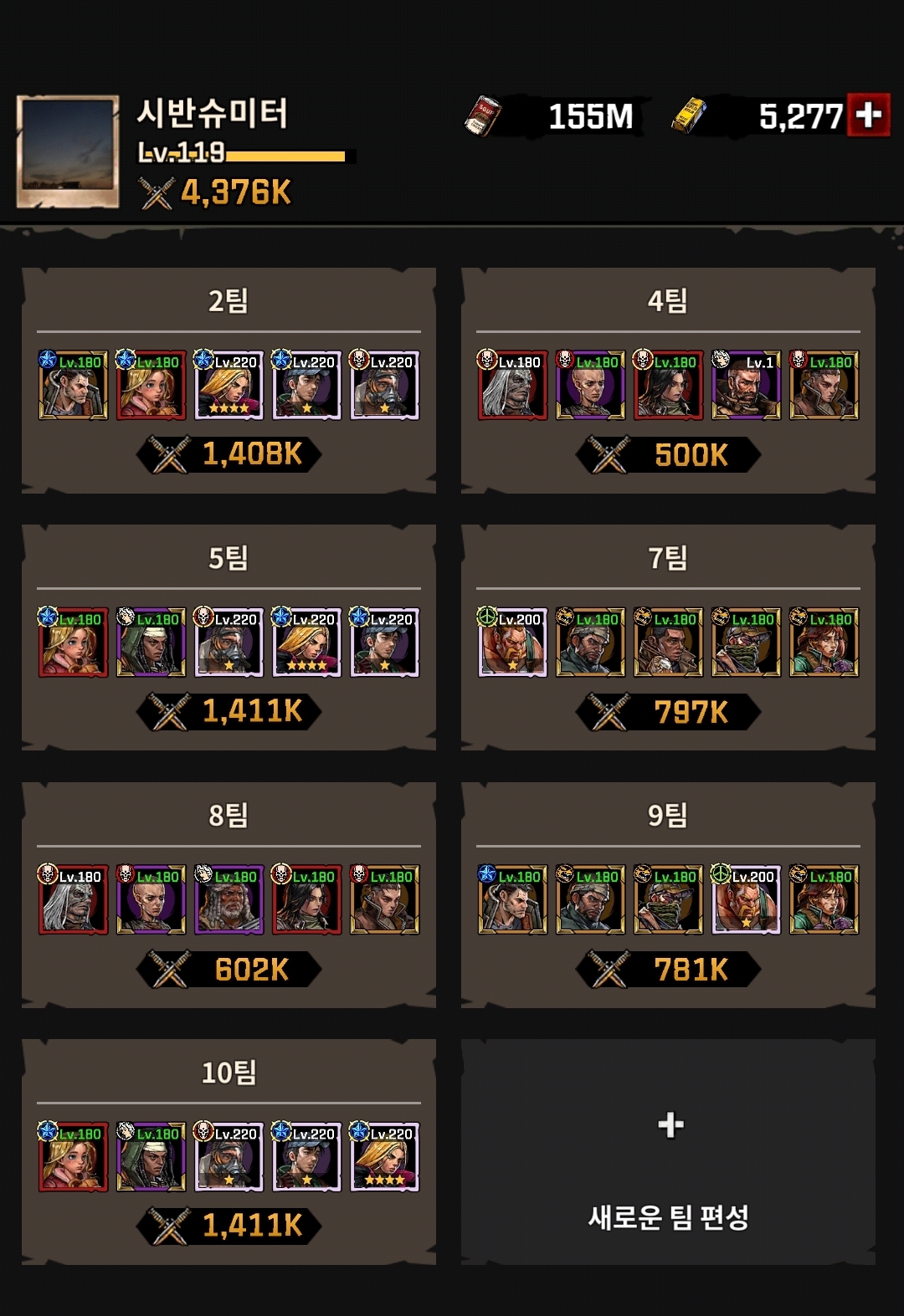Tap the Lv.1 bearded hero in 4팀
The image size is (904, 1316).
point(746,385)
